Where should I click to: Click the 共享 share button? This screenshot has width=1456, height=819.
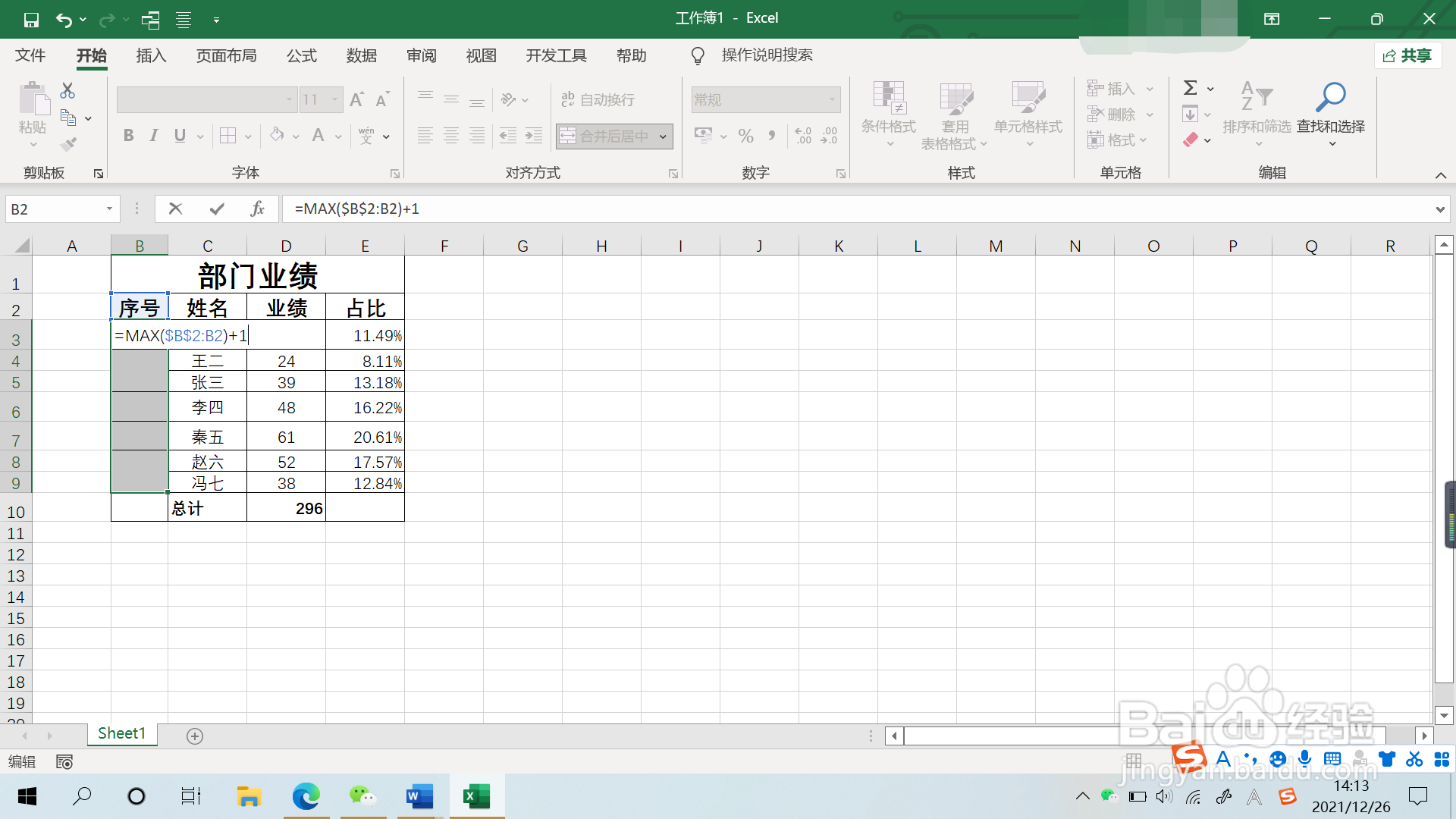pos(1407,55)
